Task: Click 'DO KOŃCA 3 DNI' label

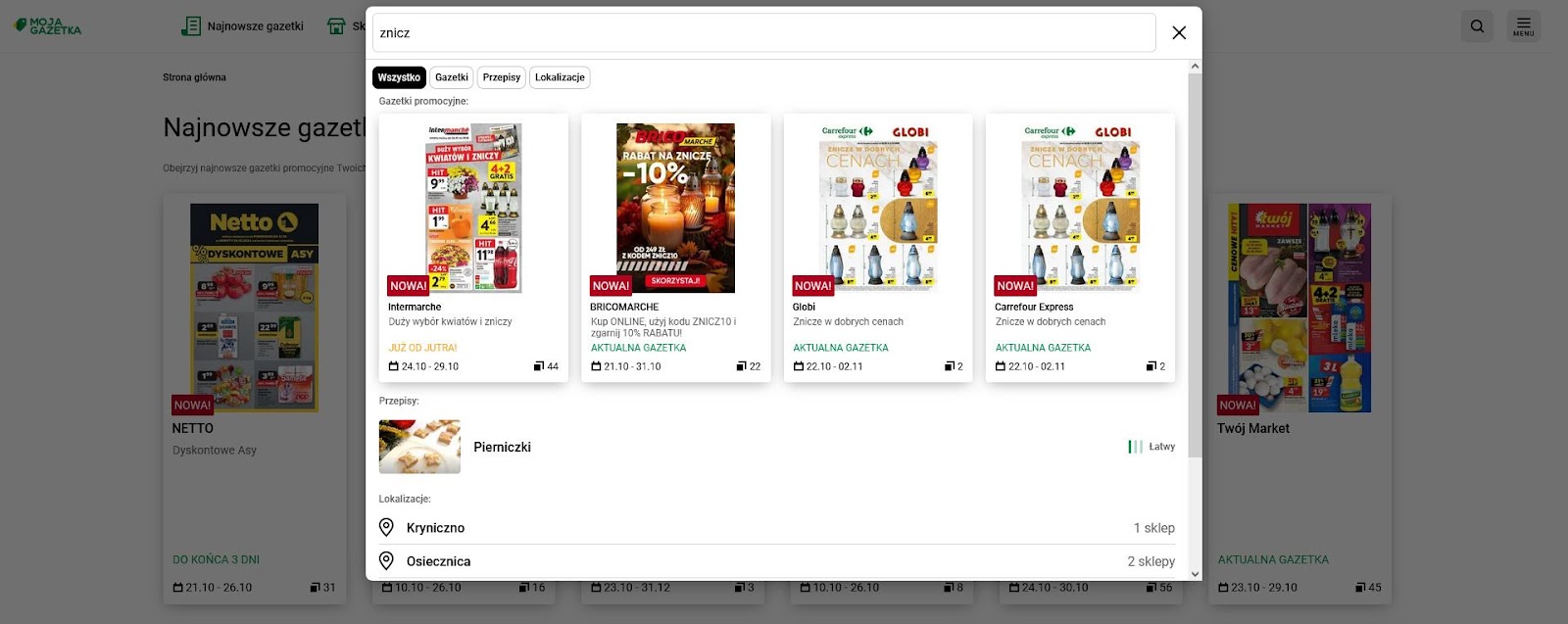Action: (216, 560)
